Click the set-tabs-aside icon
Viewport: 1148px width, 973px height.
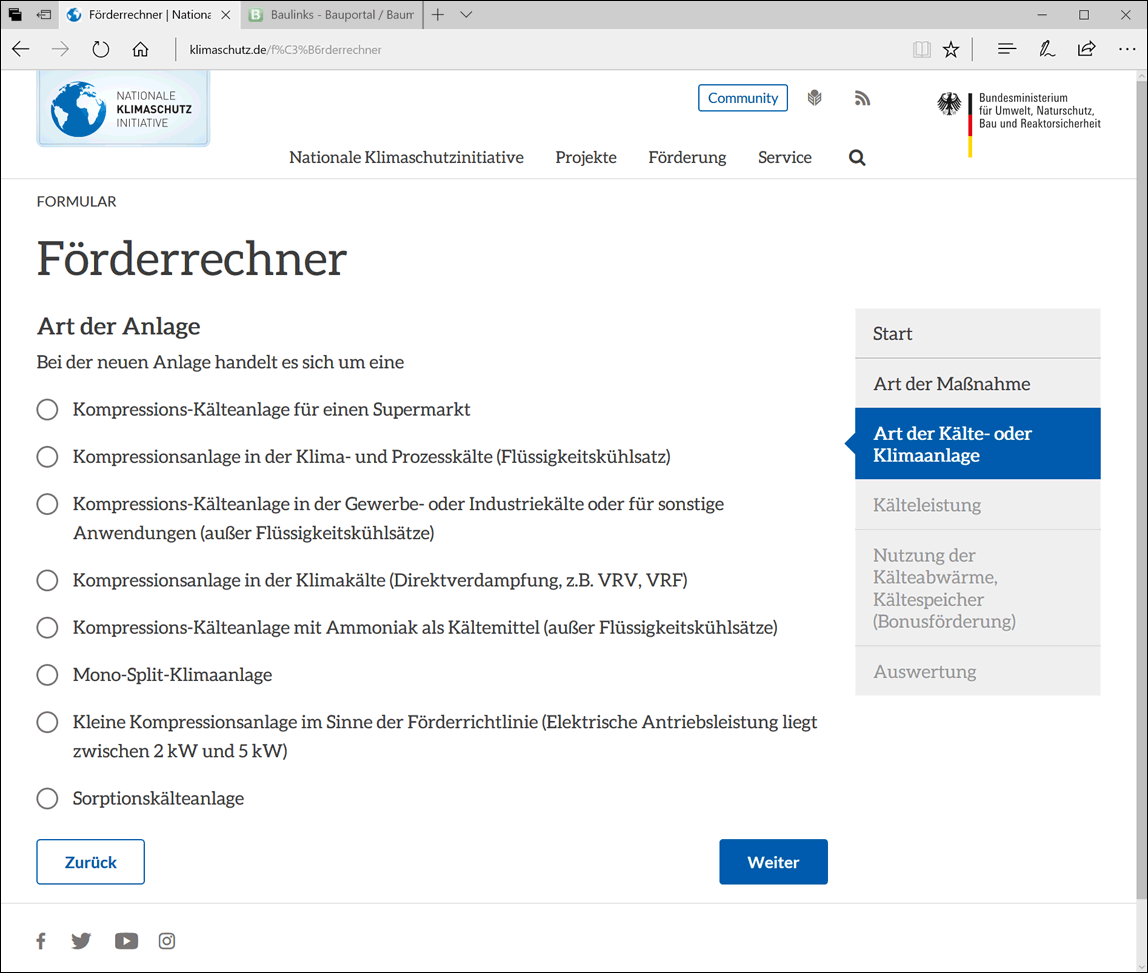pyautogui.click(x=44, y=15)
